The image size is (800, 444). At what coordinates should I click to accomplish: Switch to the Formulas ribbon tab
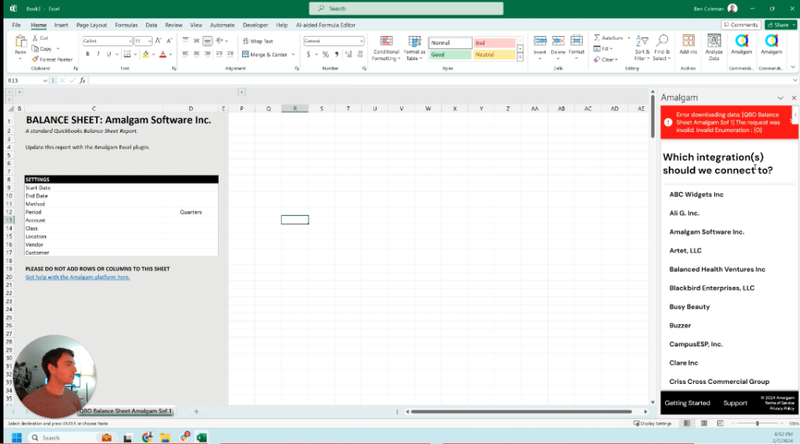click(126, 25)
